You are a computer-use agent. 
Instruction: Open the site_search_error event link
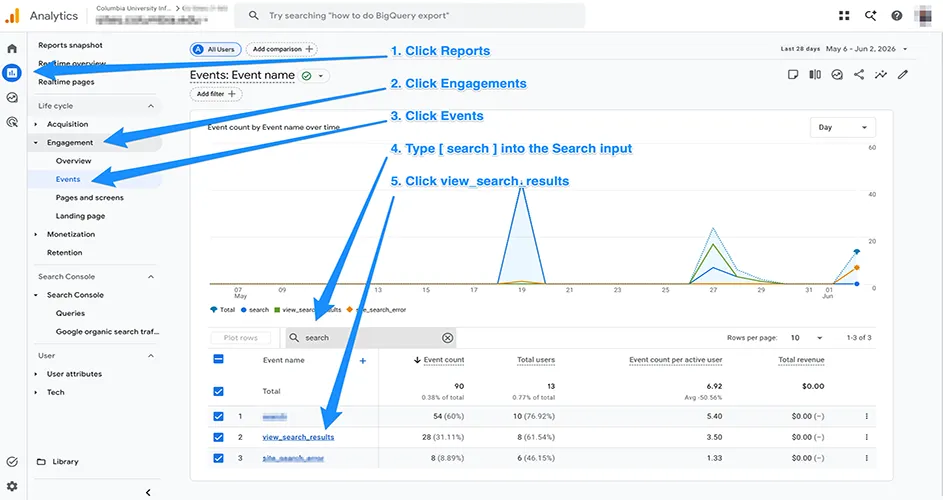293,458
